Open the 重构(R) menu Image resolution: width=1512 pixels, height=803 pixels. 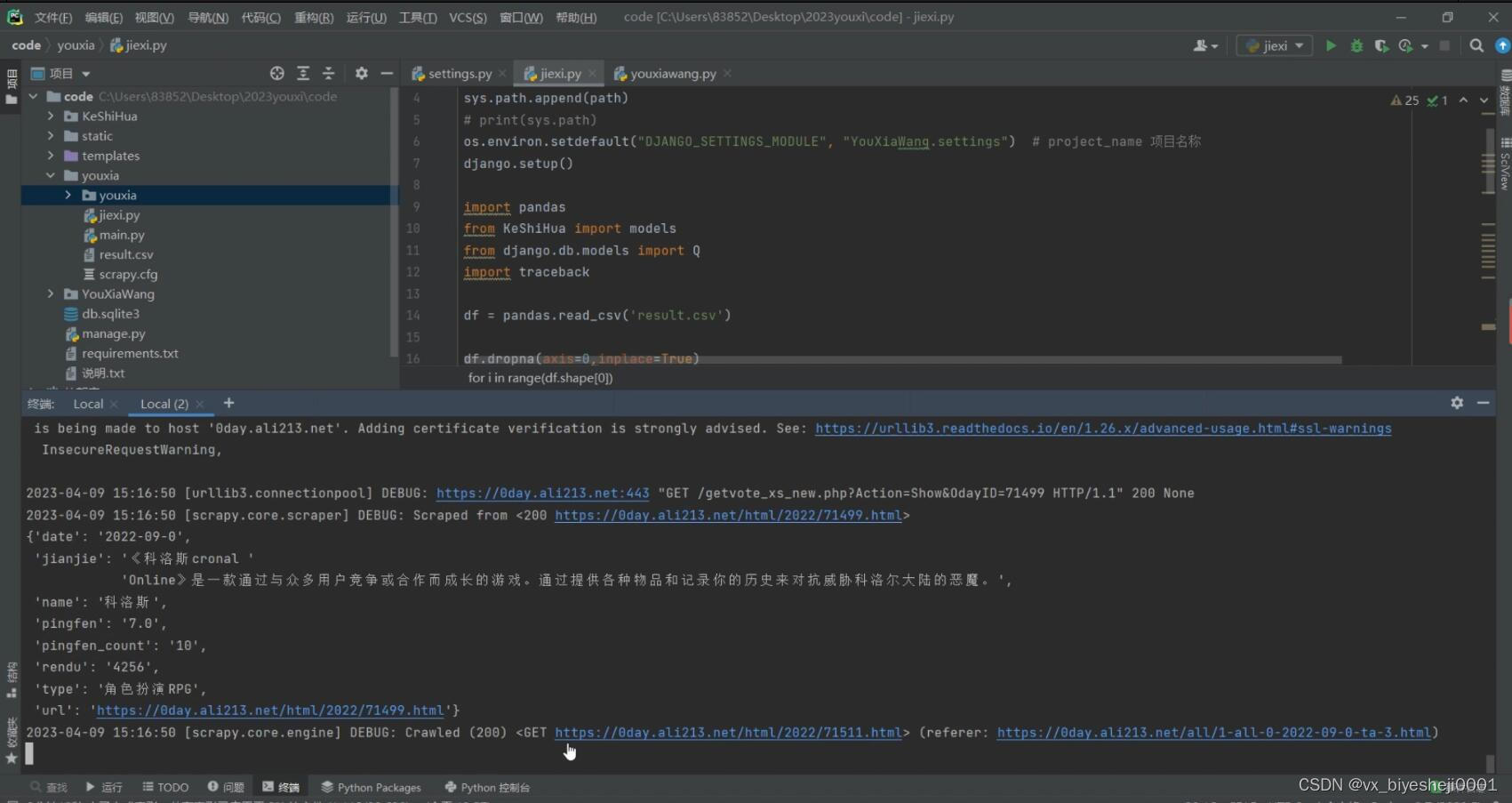[x=314, y=18]
